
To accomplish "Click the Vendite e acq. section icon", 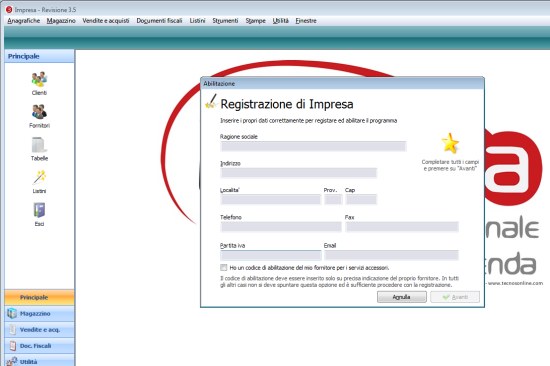I will click(x=12, y=330).
